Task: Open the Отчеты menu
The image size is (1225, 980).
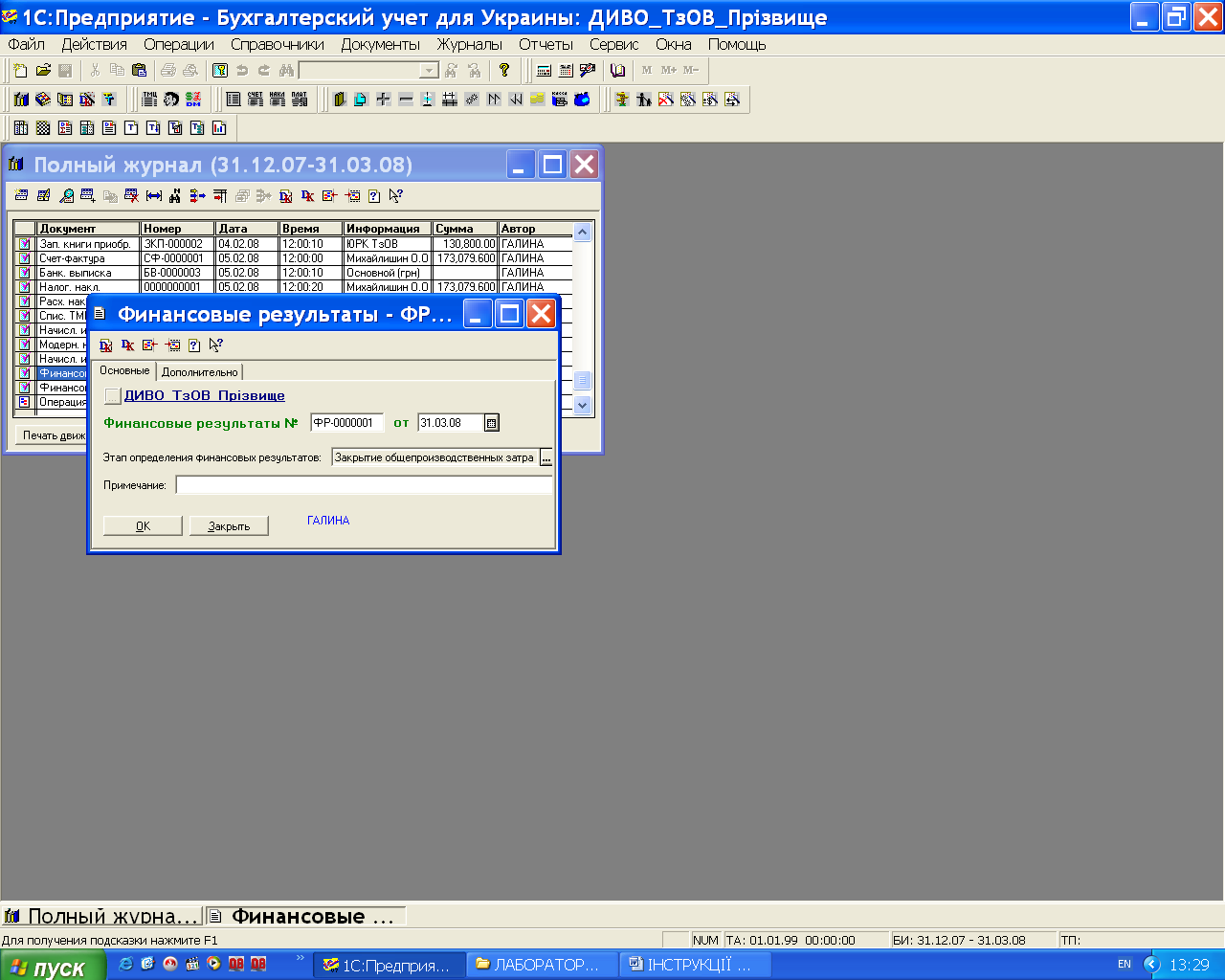Action: tap(546, 44)
